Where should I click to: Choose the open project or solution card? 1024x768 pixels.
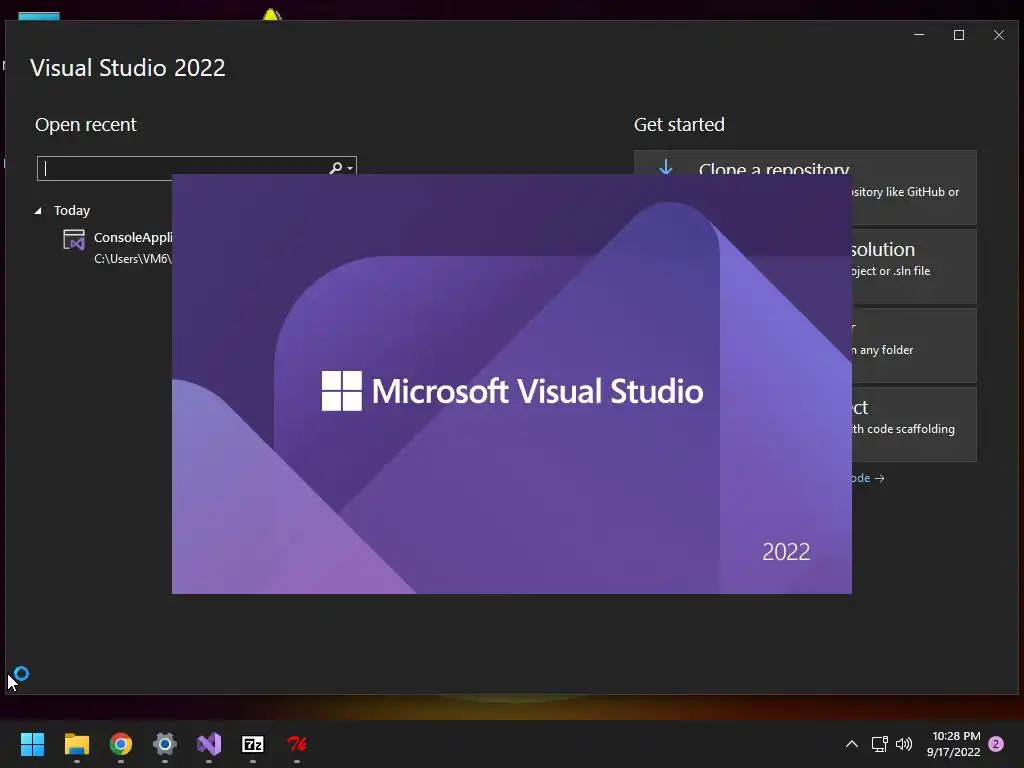click(x=914, y=266)
